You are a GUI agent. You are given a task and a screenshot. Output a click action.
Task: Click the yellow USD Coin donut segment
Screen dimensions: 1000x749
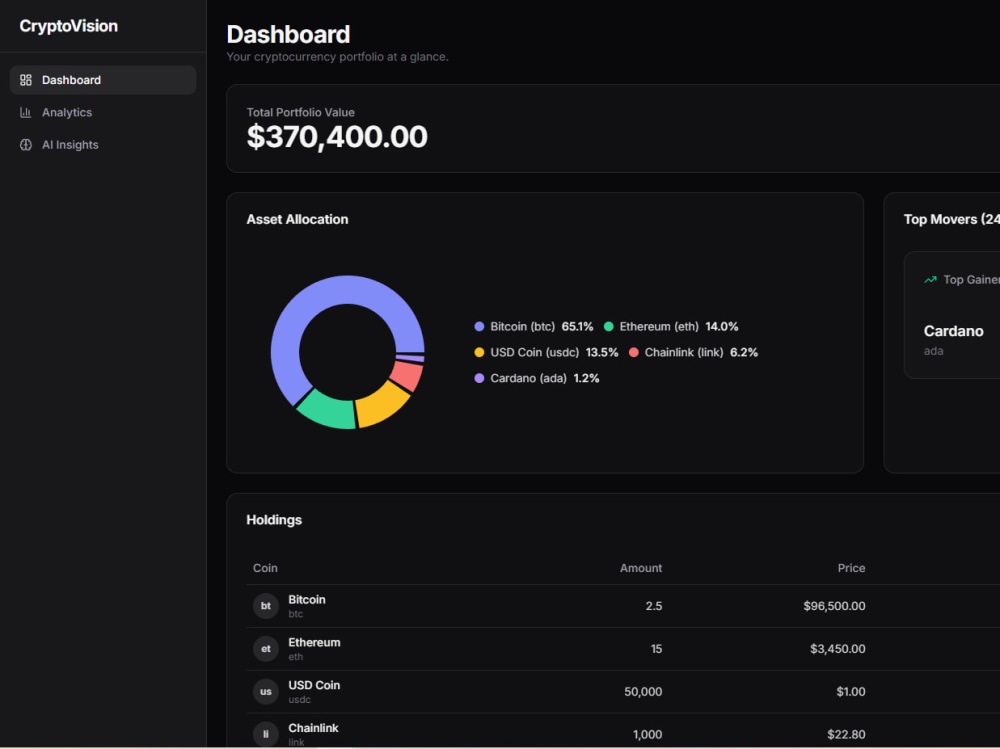[383, 406]
